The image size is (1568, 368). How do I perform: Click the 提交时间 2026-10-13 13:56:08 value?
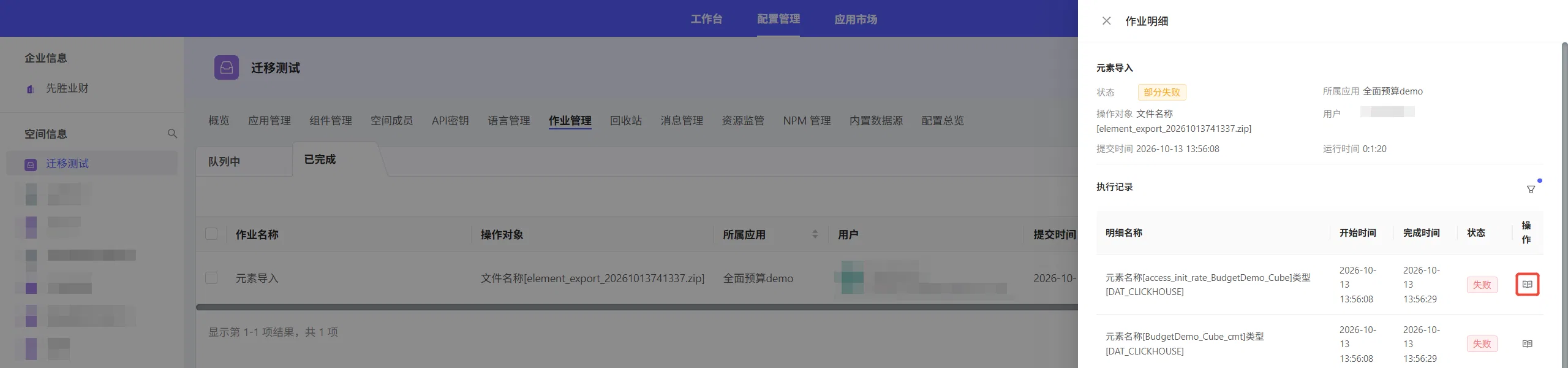pos(1177,149)
